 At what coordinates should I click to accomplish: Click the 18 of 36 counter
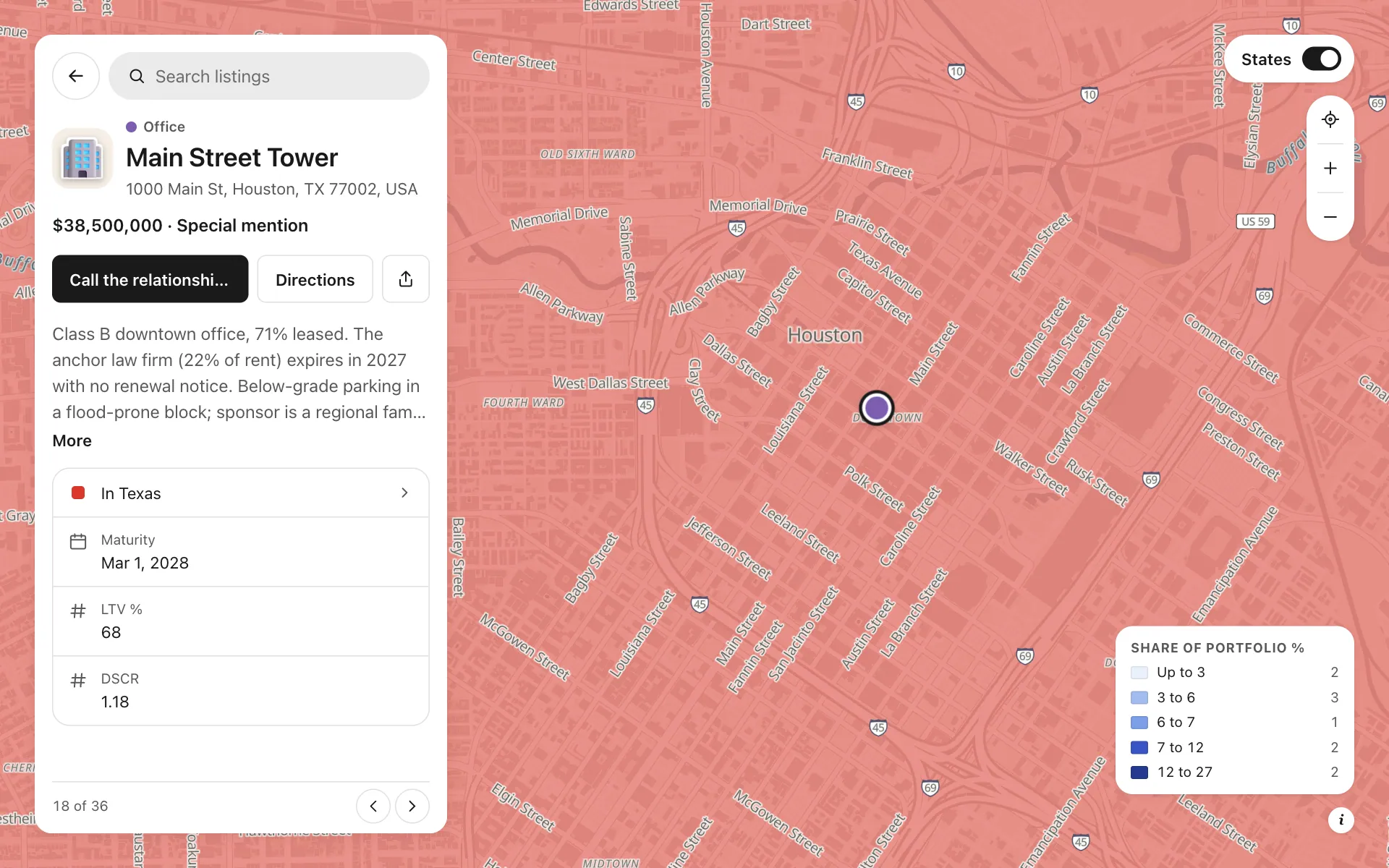(x=80, y=806)
